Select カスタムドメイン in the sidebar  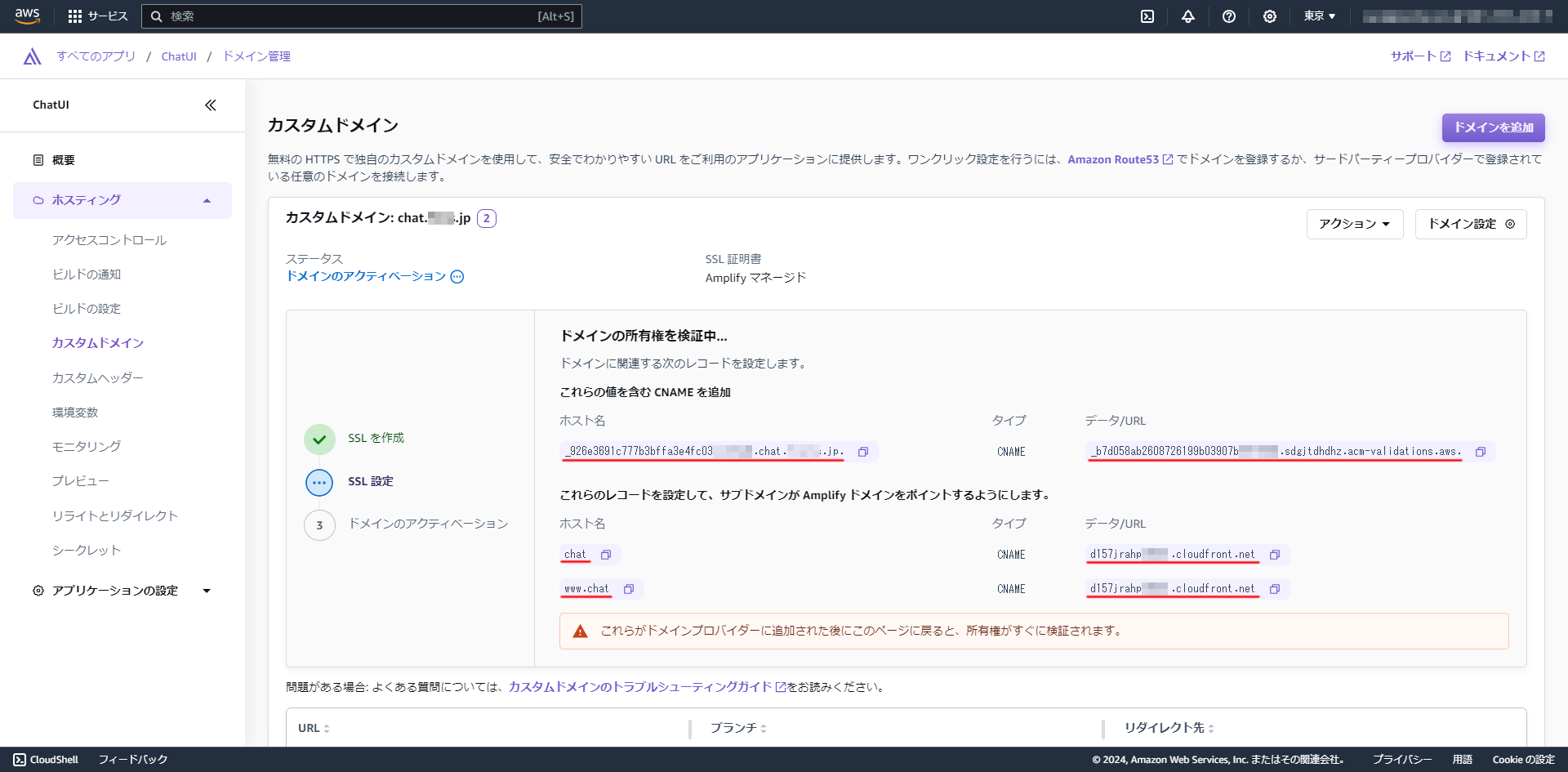click(x=98, y=343)
